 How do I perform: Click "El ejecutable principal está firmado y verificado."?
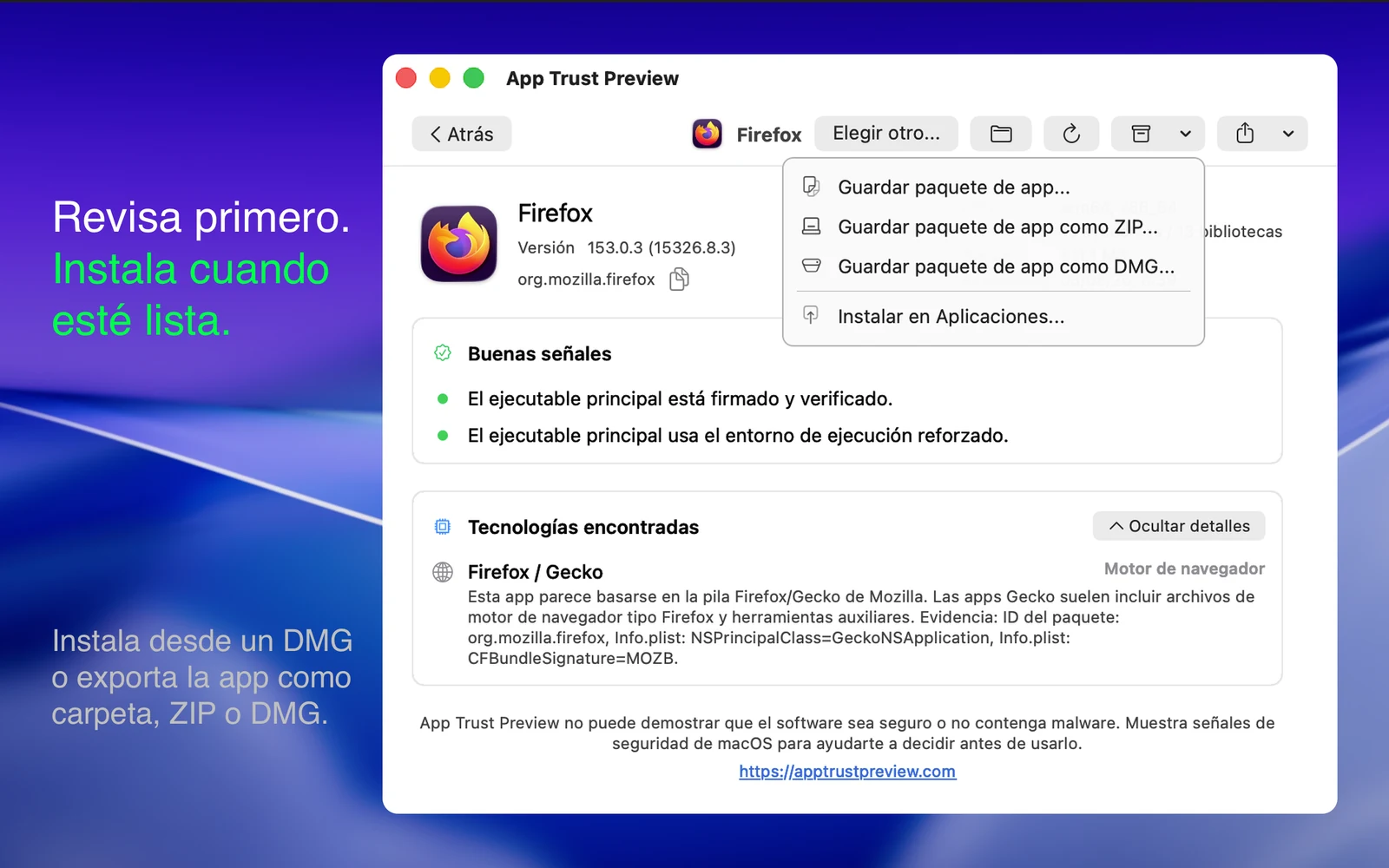tap(680, 398)
